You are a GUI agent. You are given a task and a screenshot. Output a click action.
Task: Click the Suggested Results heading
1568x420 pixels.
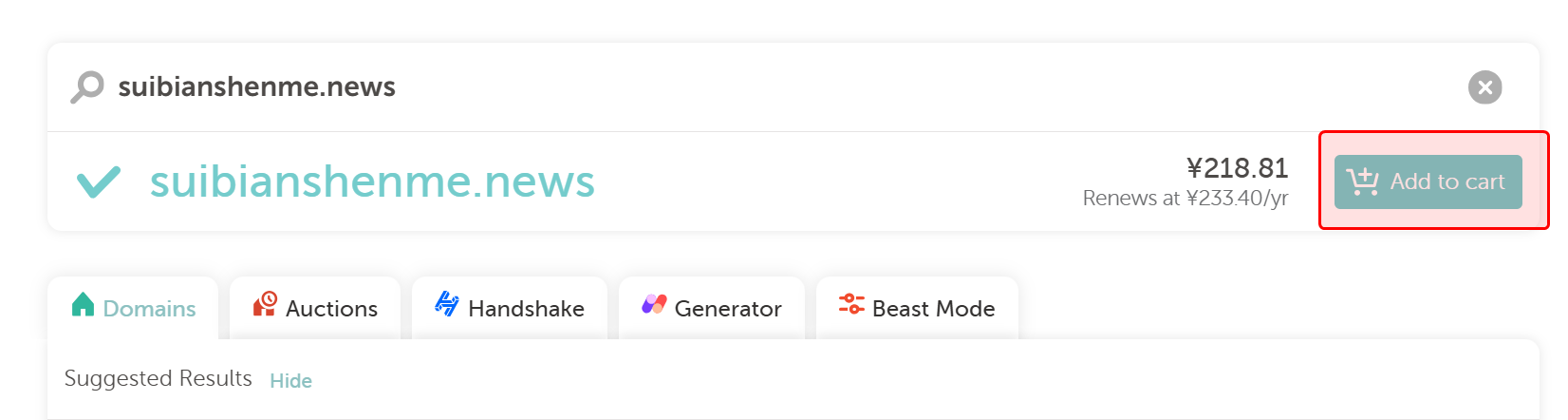pos(158,378)
